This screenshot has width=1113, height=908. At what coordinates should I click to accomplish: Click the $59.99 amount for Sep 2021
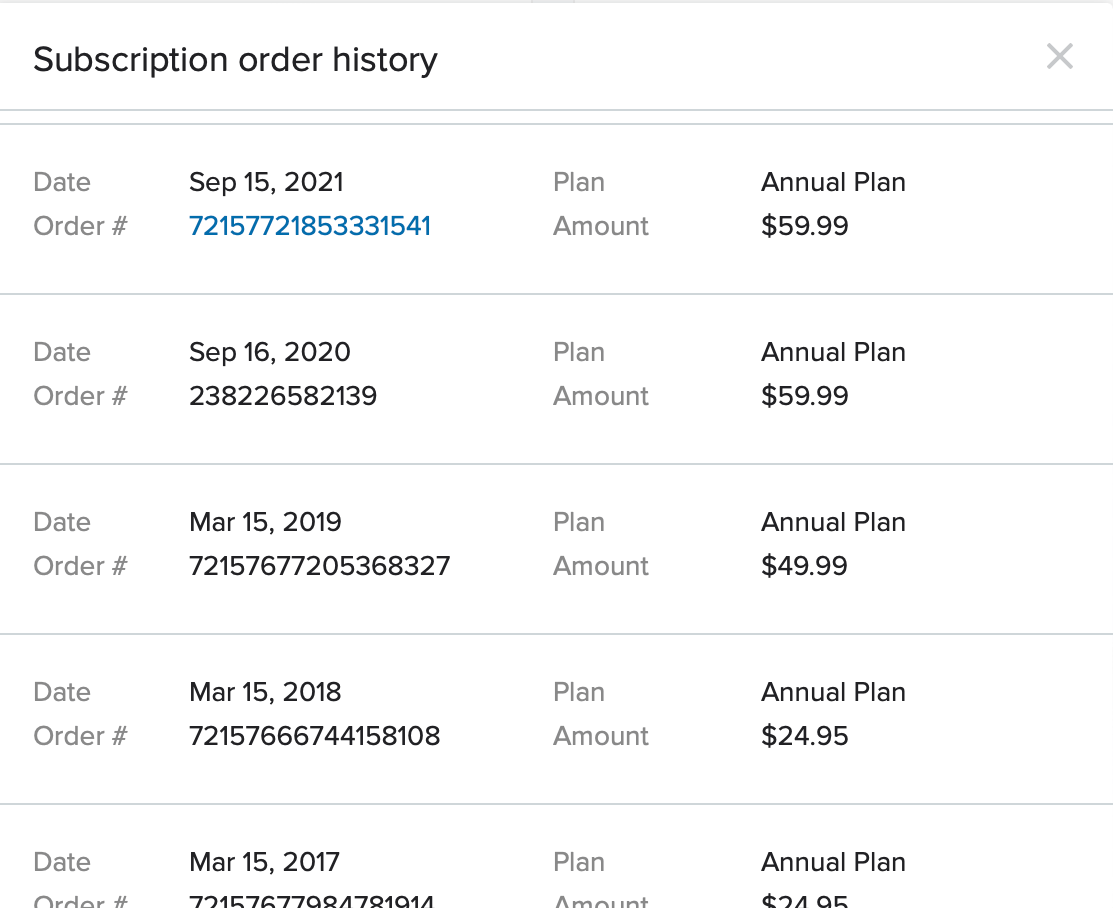pos(804,226)
